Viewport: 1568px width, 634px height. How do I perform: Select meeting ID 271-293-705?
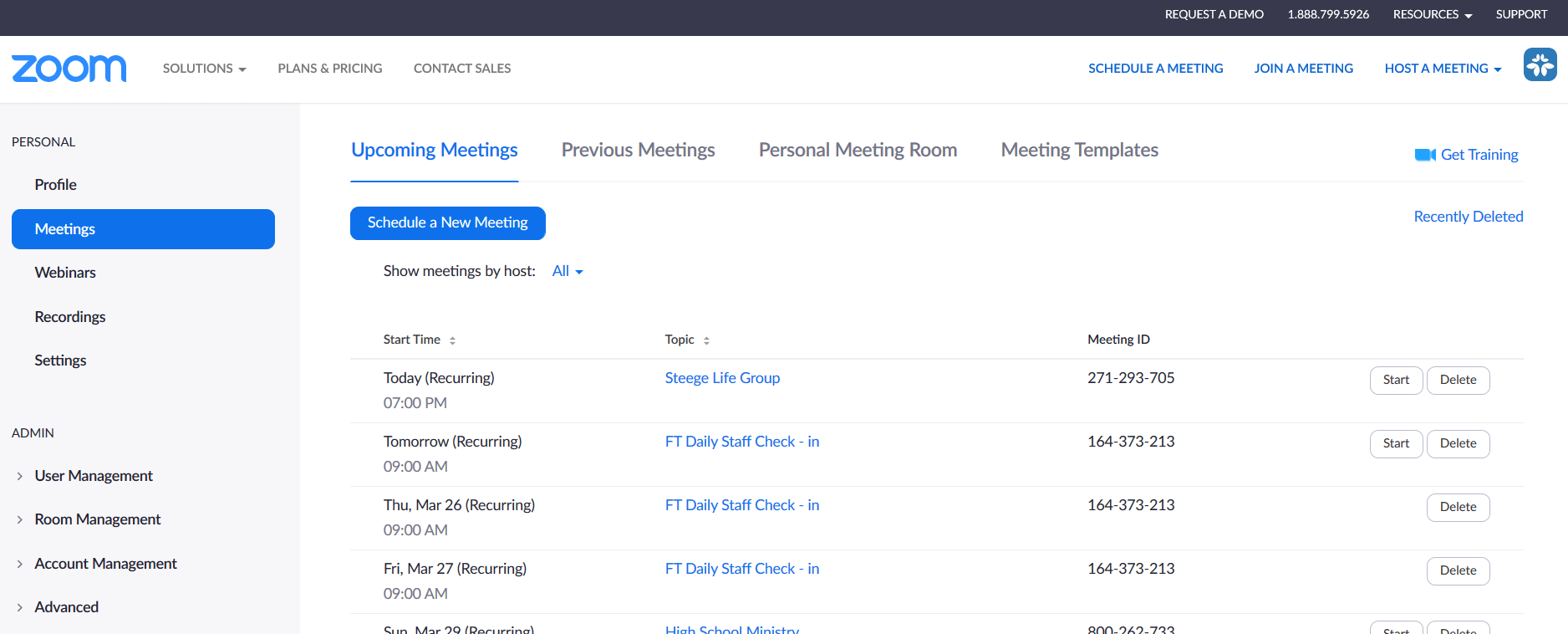point(1131,378)
